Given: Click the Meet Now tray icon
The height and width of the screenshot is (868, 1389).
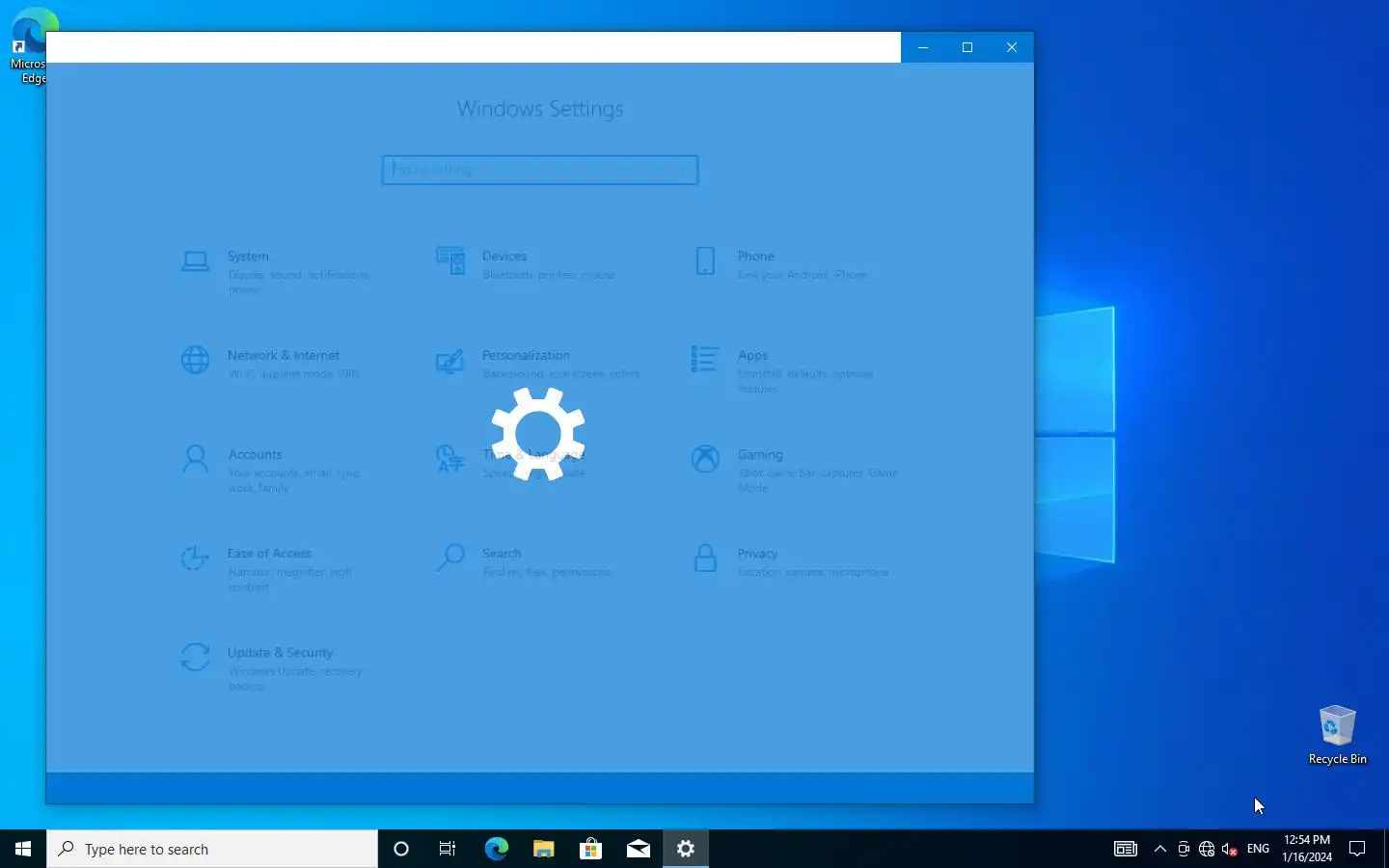Looking at the screenshot, I should click(x=1184, y=849).
